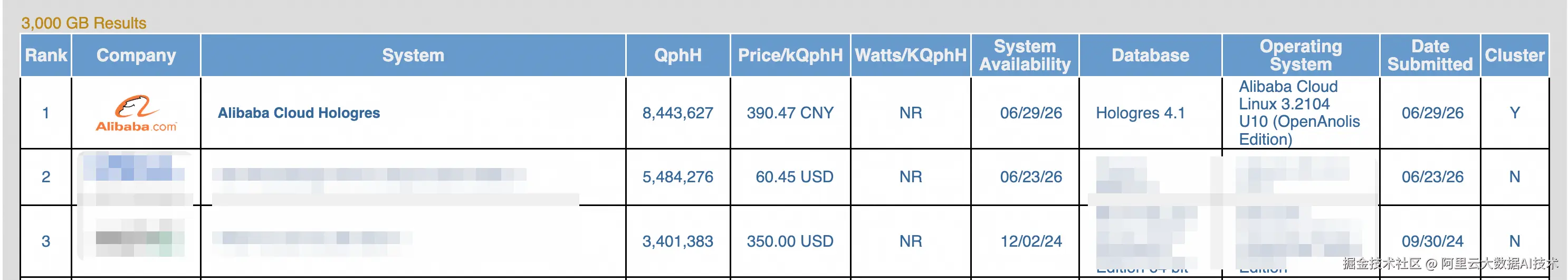
Task: Select the System column header
Action: click(x=413, y=55)
